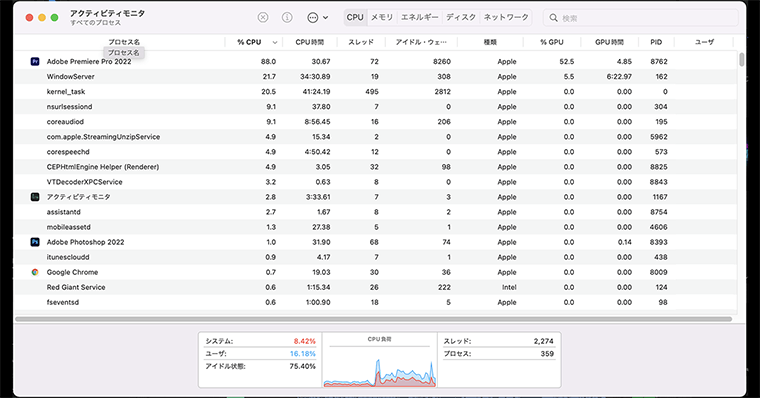This screenshot has height=398, width=760.
Task: Select the kernel_task process row
Action: 376,92
